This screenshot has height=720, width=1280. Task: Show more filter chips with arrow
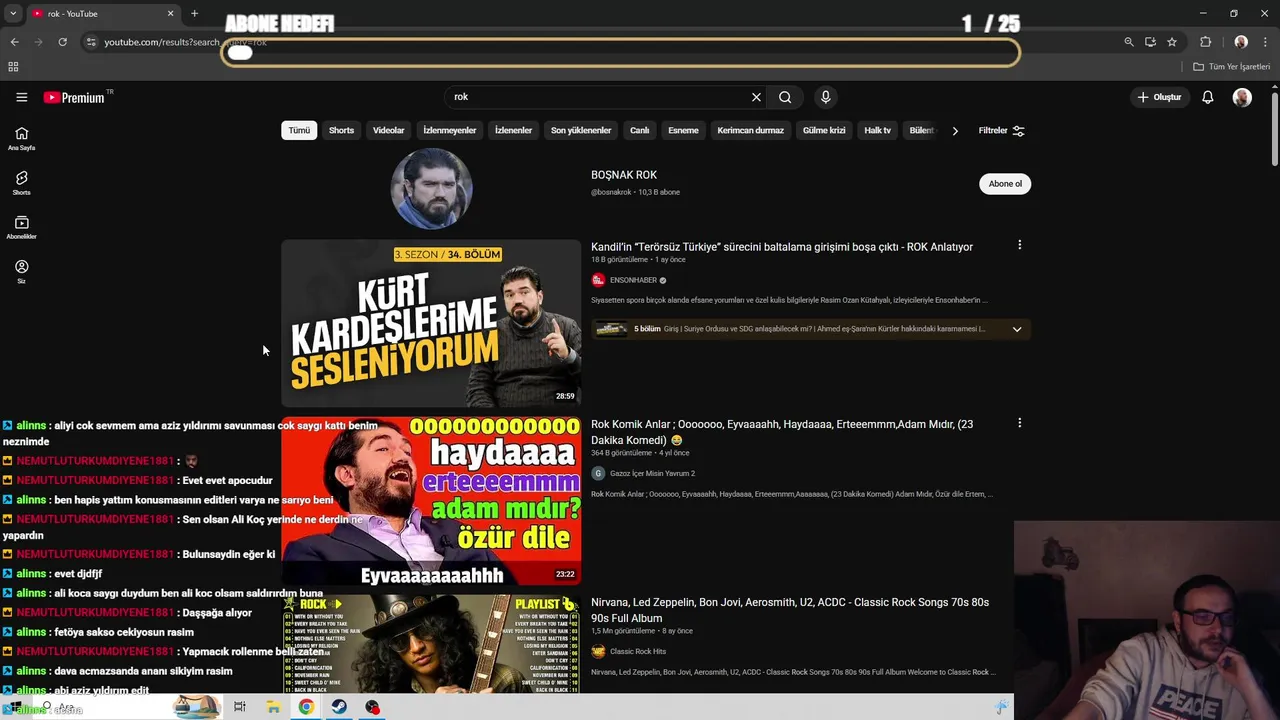click(x=955, y=130)
